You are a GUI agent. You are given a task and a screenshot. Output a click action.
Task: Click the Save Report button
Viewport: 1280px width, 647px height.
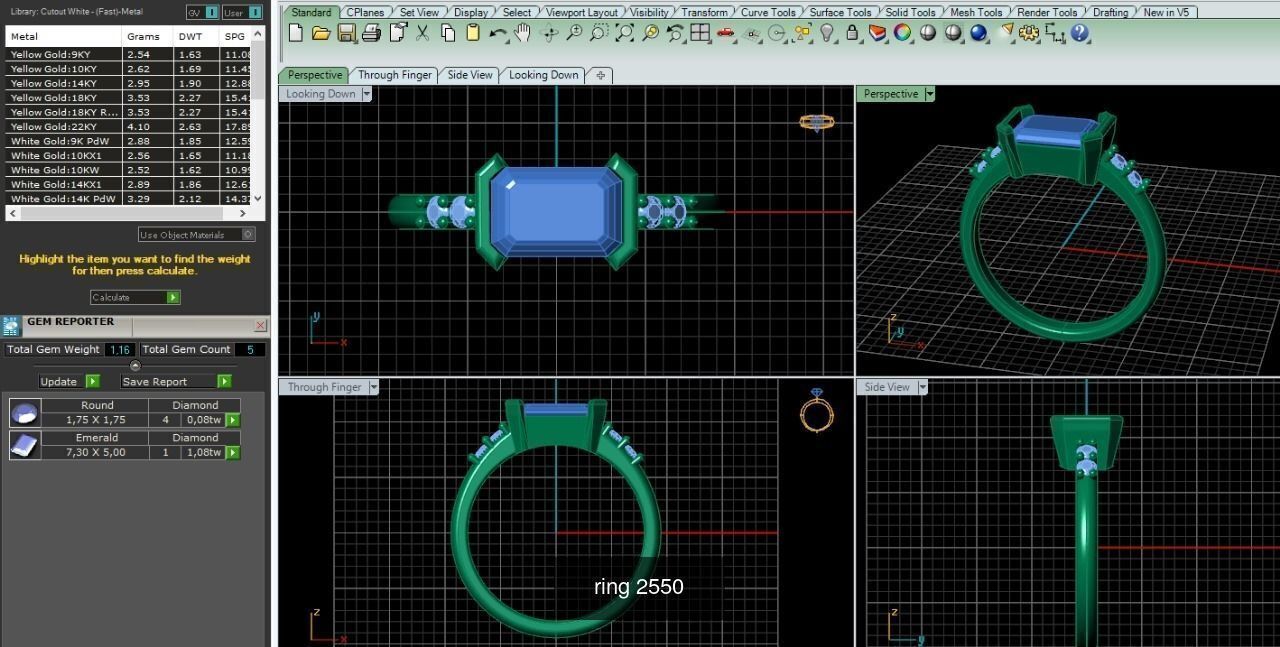point(176,381)
